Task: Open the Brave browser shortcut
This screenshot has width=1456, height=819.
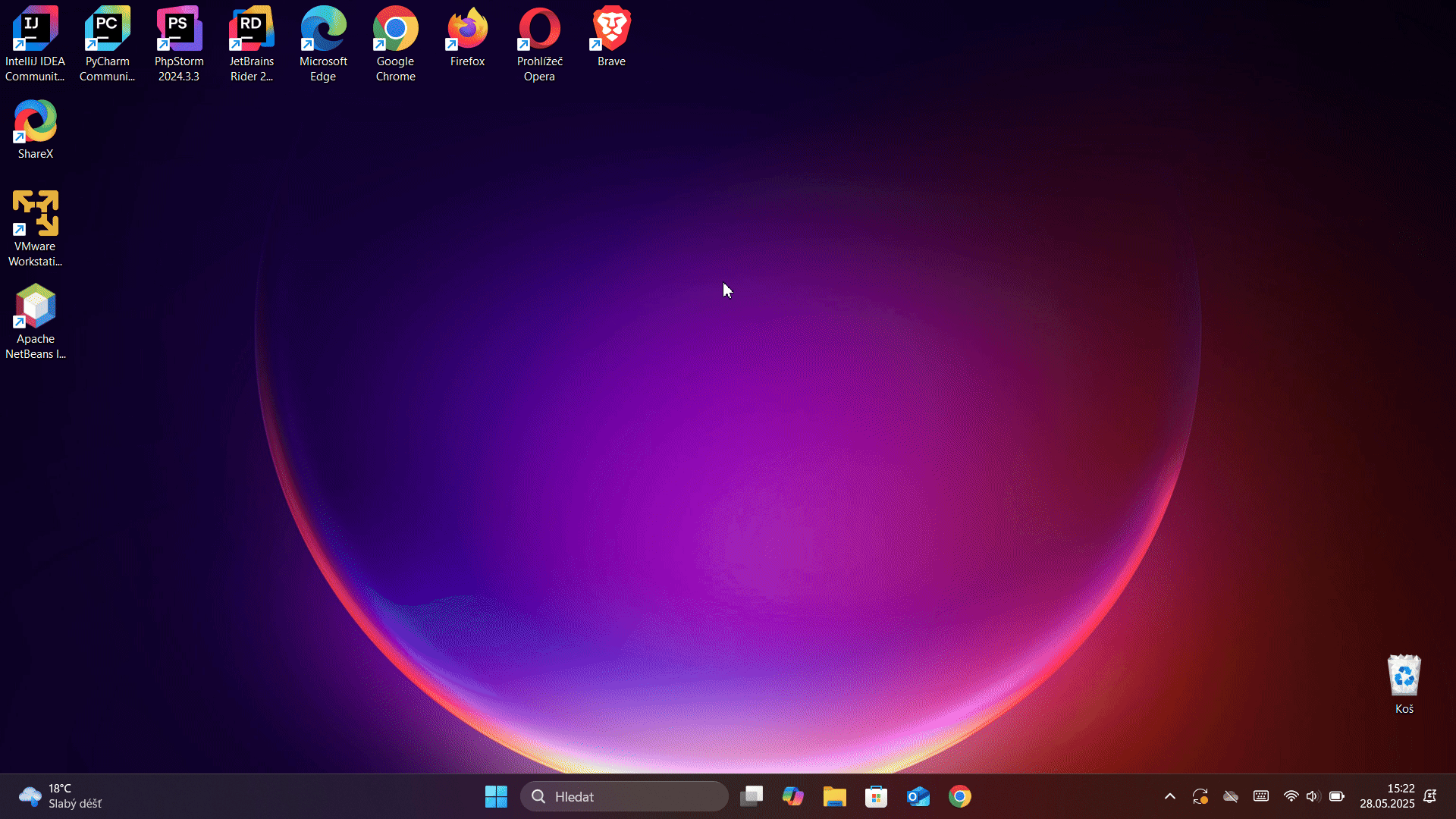Action: pos(610,27)
